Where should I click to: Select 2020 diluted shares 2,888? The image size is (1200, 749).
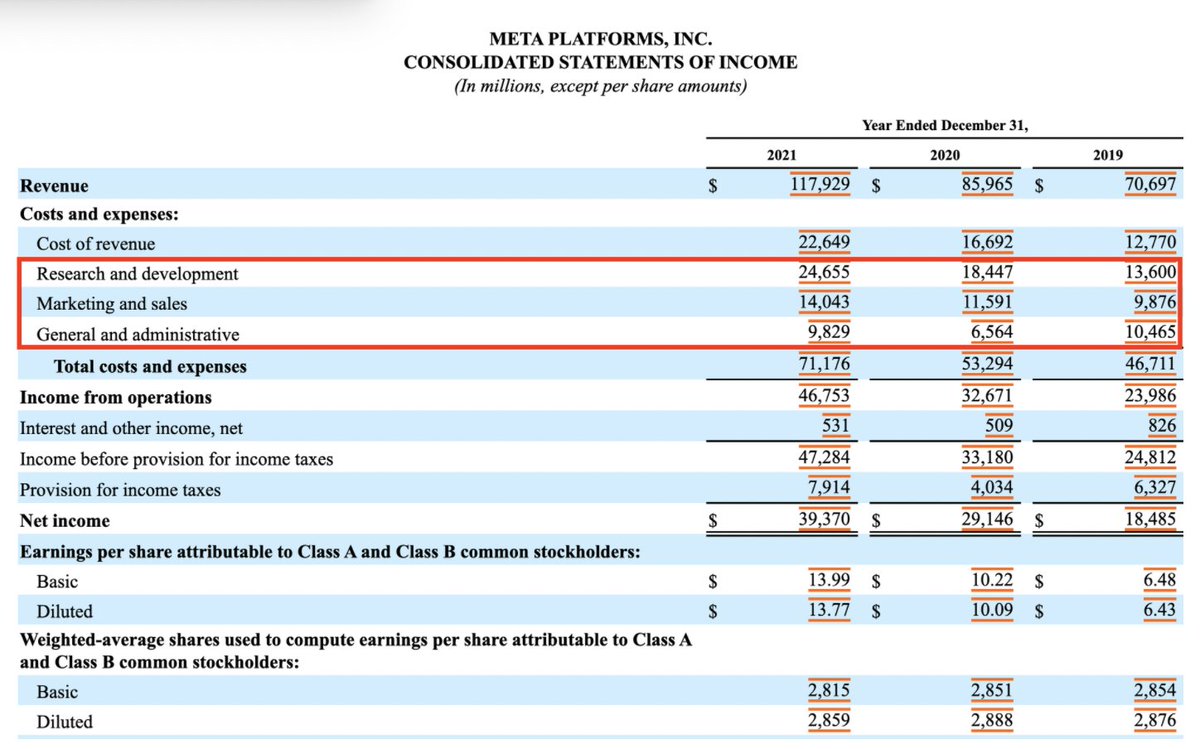(992, 721)
